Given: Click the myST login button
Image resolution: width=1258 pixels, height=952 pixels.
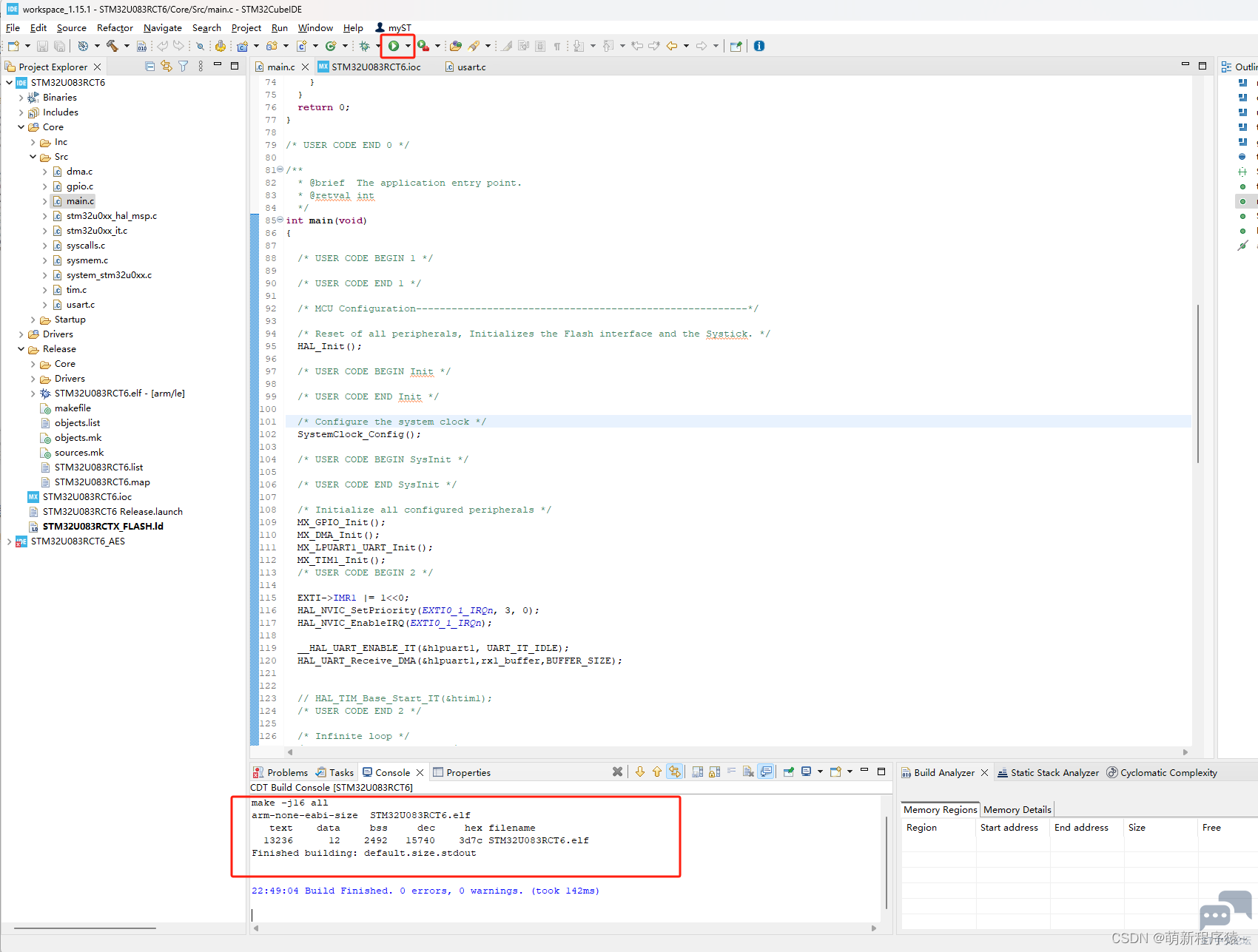Looking at the screenshot, I should pyautogui.click(x=393, y=28).
